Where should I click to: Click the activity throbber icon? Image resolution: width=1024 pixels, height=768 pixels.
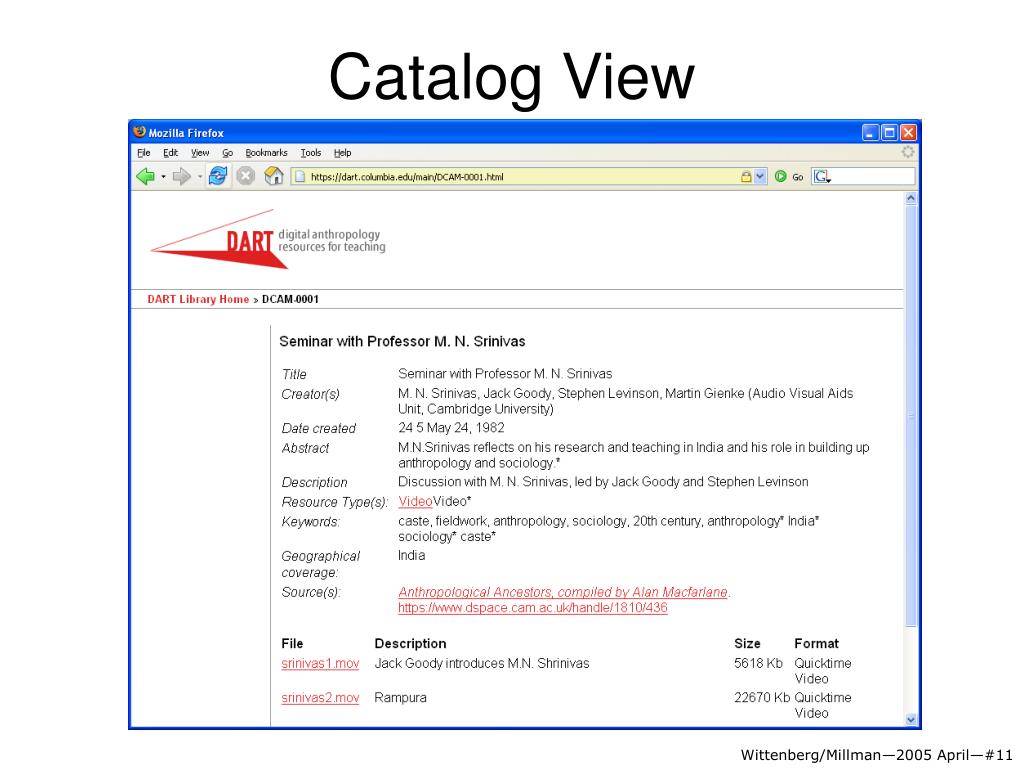click(908, 152)
